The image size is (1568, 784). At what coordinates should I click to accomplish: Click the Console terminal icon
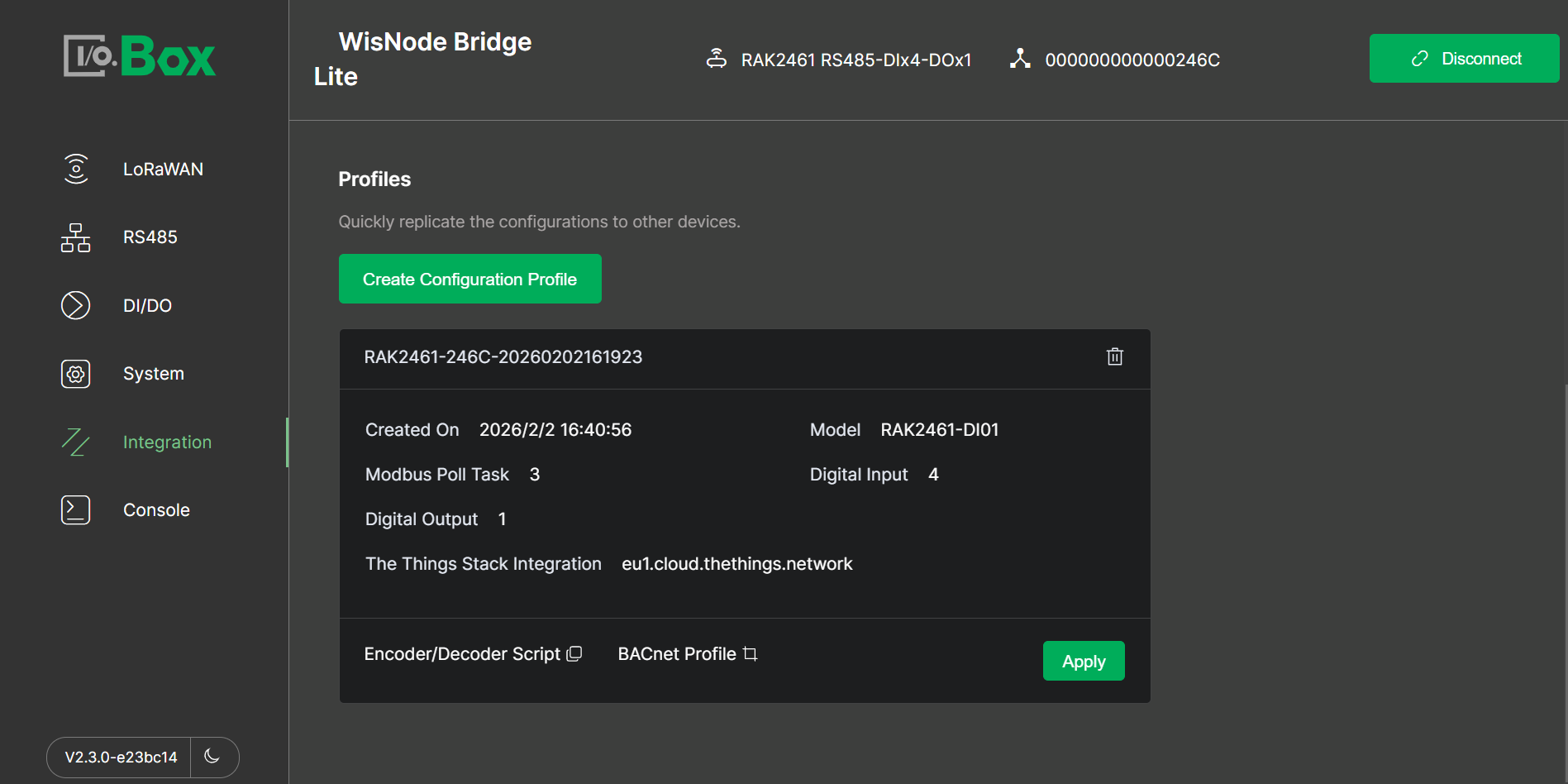76,510
